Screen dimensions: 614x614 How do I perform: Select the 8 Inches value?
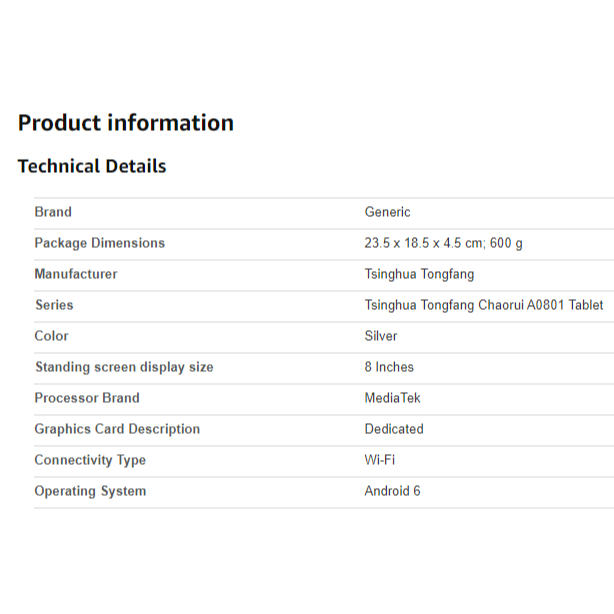coord(389,367)
